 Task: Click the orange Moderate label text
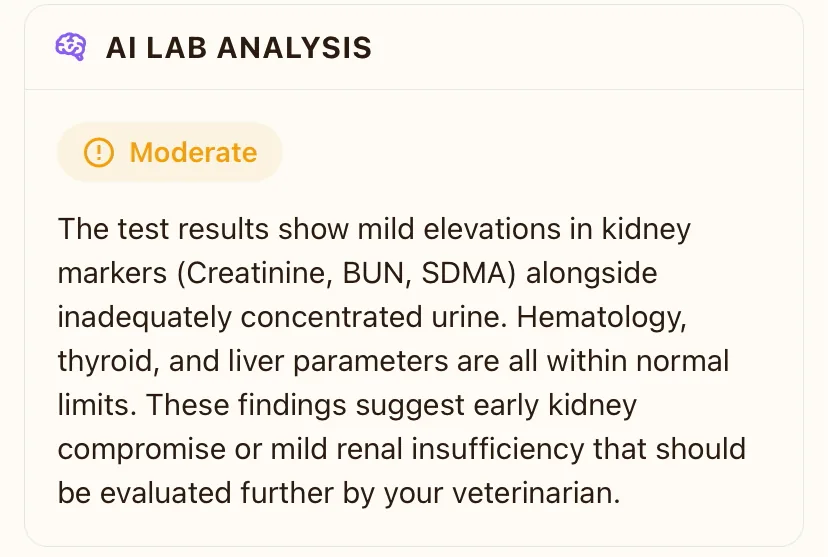[193, 153]
